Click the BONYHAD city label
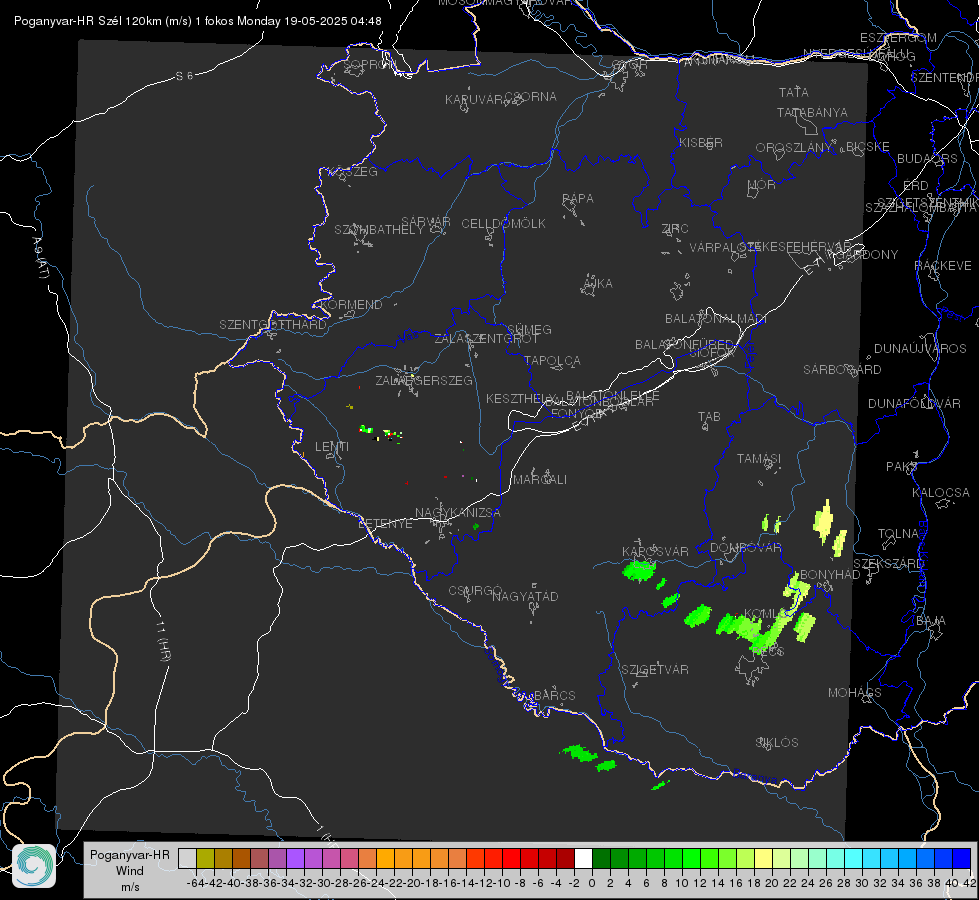The width and height of the screenshot is (979, 900). (x=830, y=574)
